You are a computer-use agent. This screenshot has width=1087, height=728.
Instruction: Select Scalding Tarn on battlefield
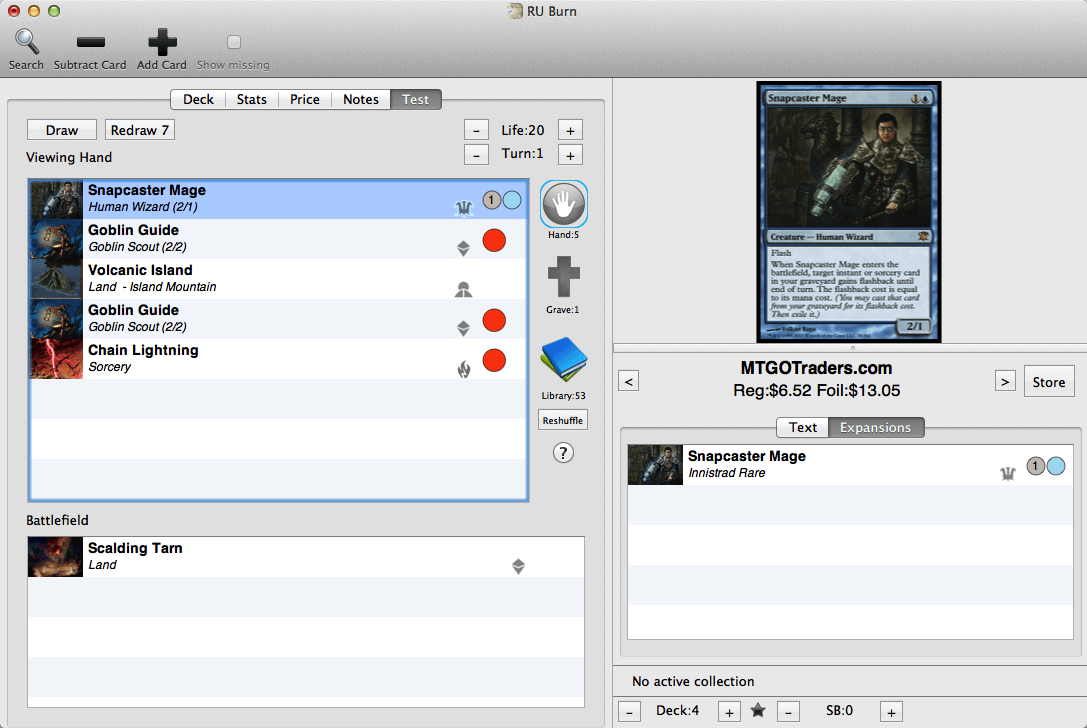tap(306, 557)
